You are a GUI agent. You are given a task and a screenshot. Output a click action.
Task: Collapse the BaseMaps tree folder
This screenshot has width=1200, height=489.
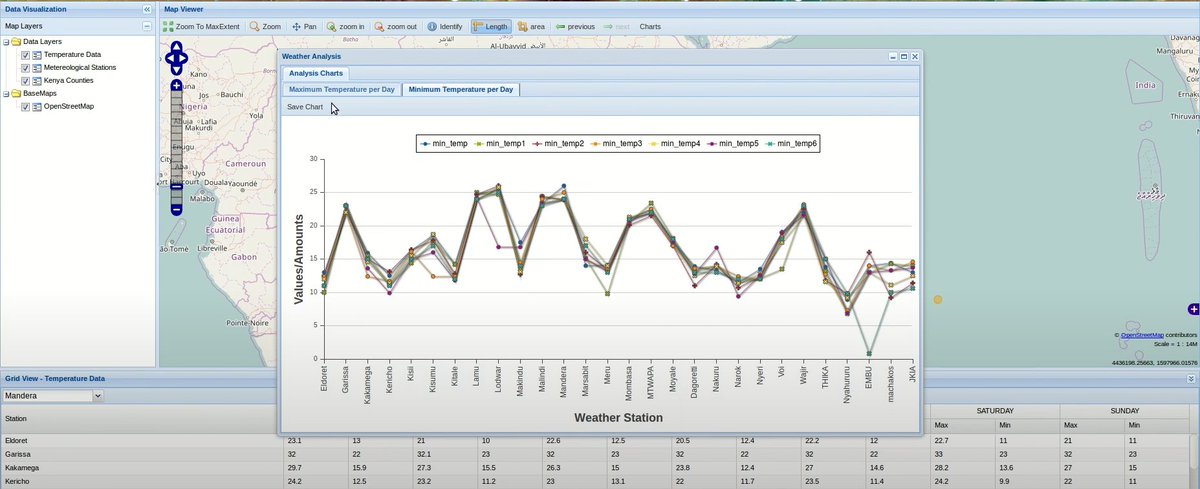click(x=5, y=93)
